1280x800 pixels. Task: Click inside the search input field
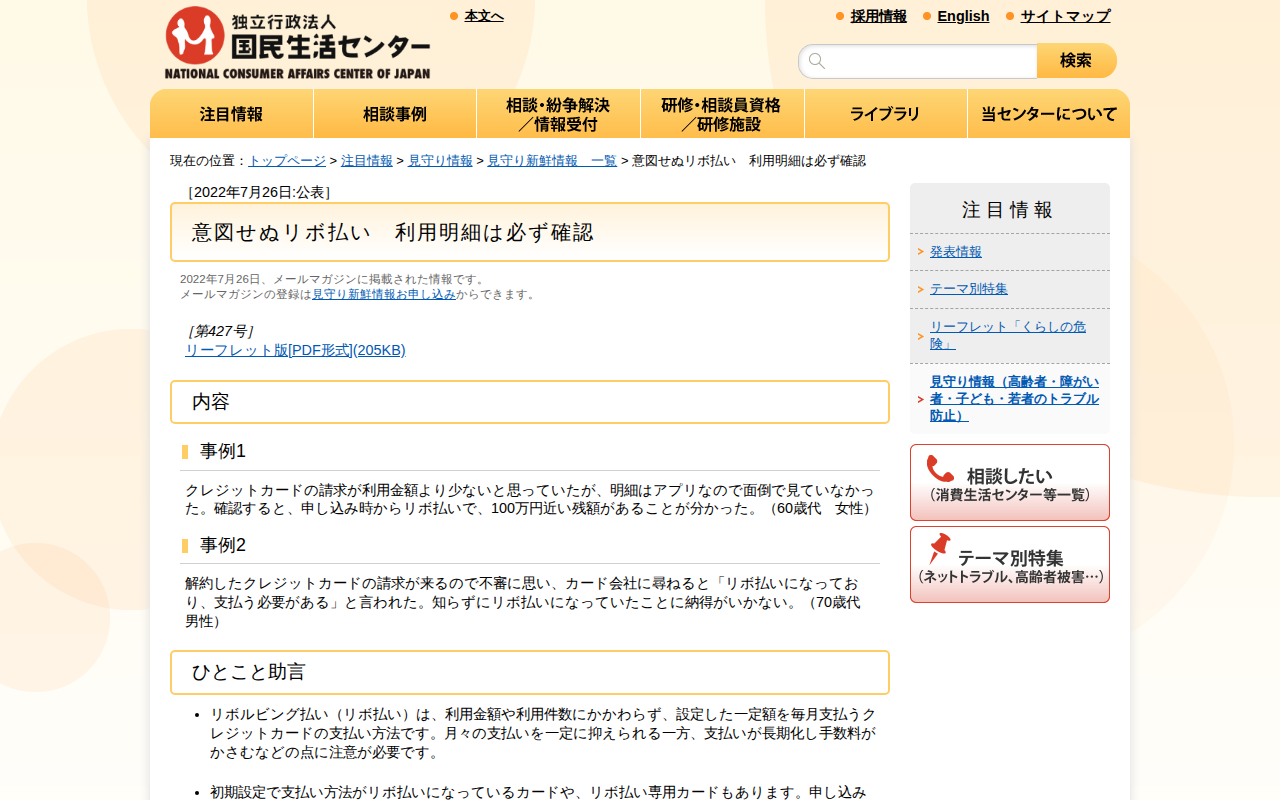point(920,61)
